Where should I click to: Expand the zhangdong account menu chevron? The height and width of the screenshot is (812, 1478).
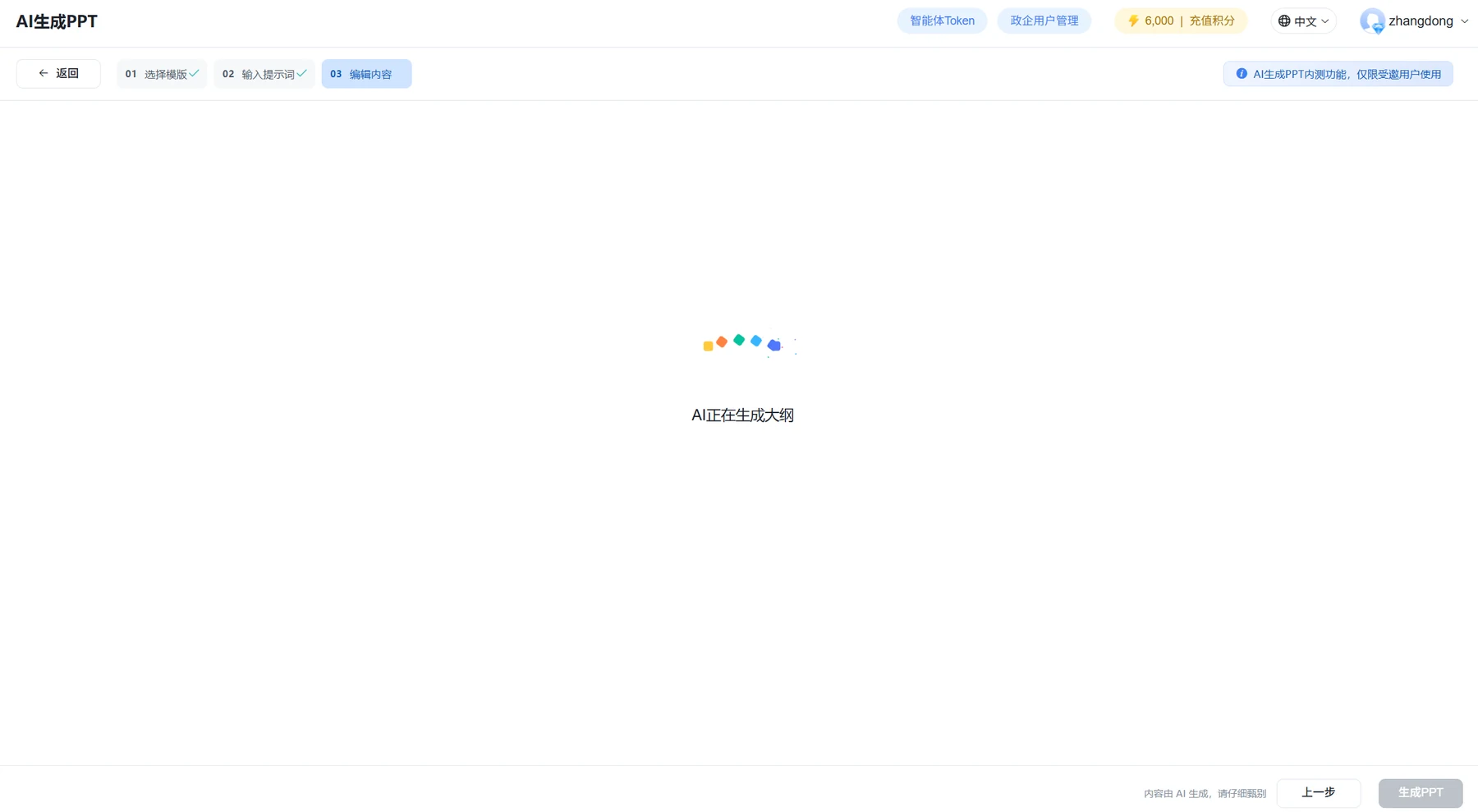pyautogui.click(x=1464, y=21)
